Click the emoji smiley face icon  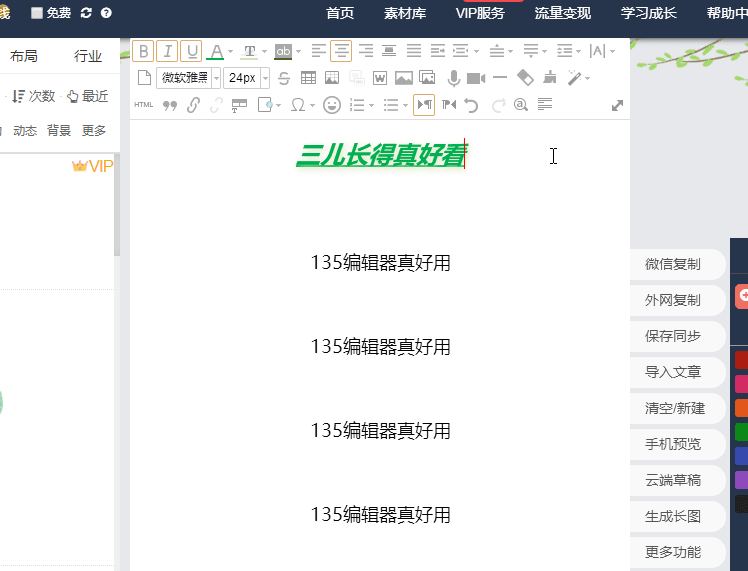point(332,105)
